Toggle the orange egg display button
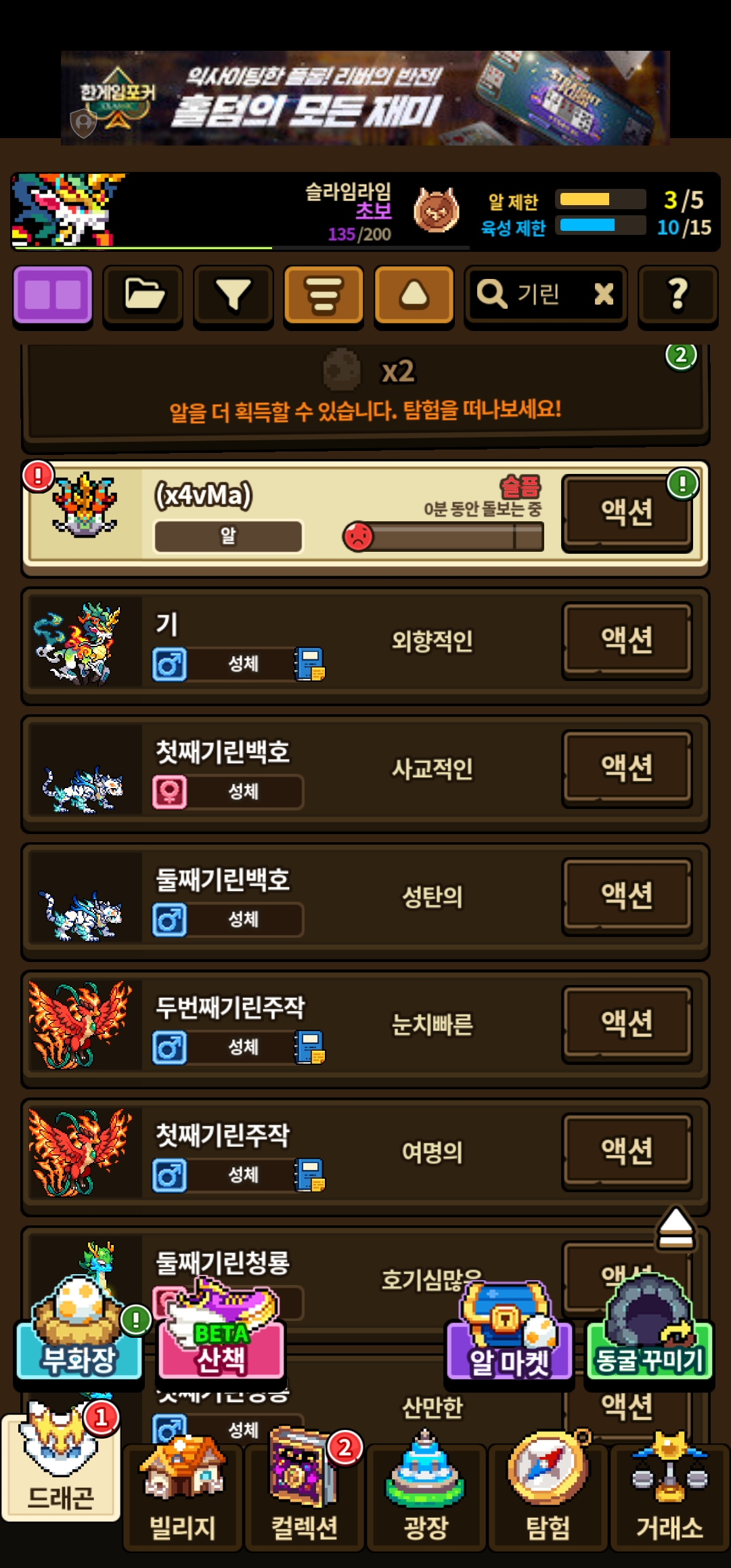The image size is (731, 1568). (414, 295)
